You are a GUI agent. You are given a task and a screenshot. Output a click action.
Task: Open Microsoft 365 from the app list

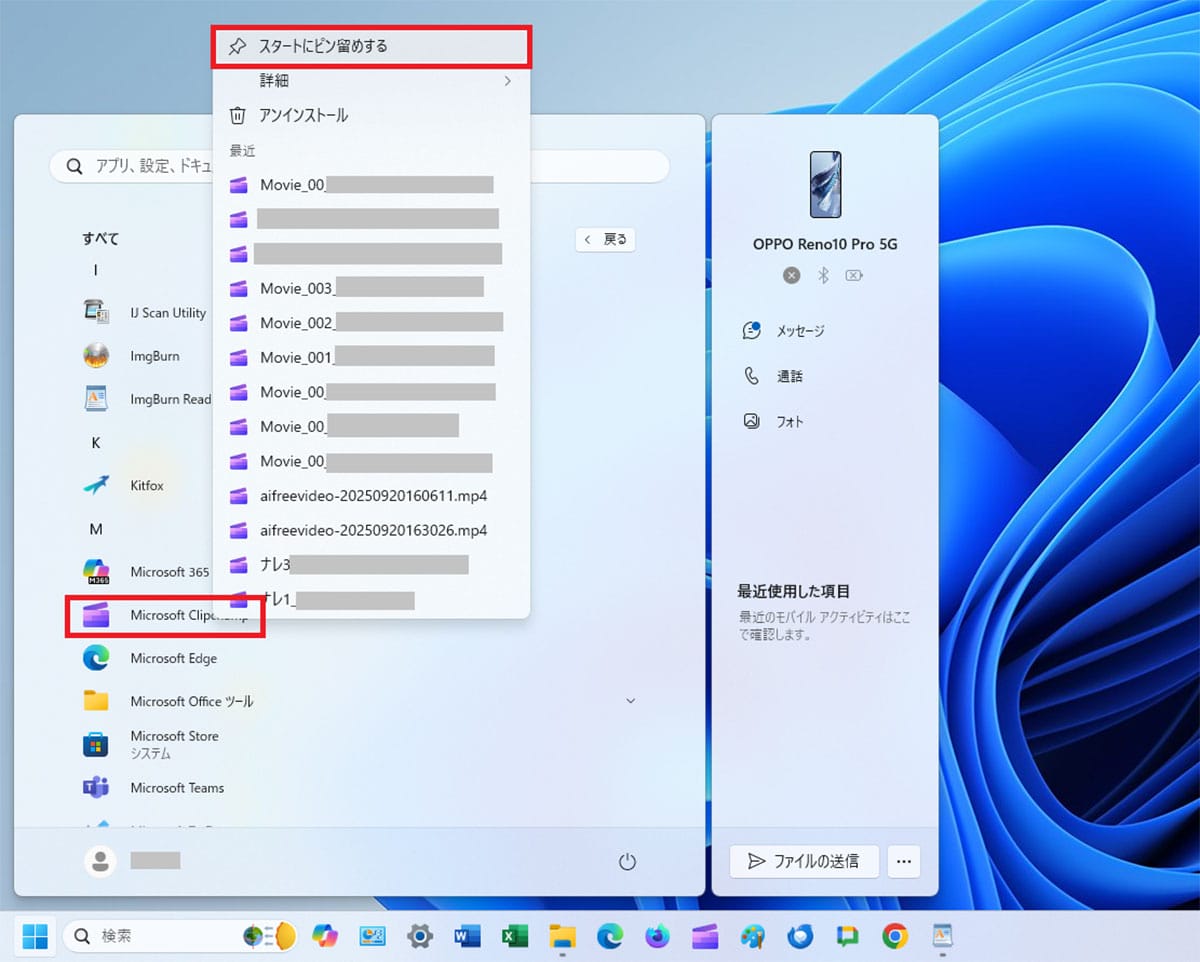point(145,572)
